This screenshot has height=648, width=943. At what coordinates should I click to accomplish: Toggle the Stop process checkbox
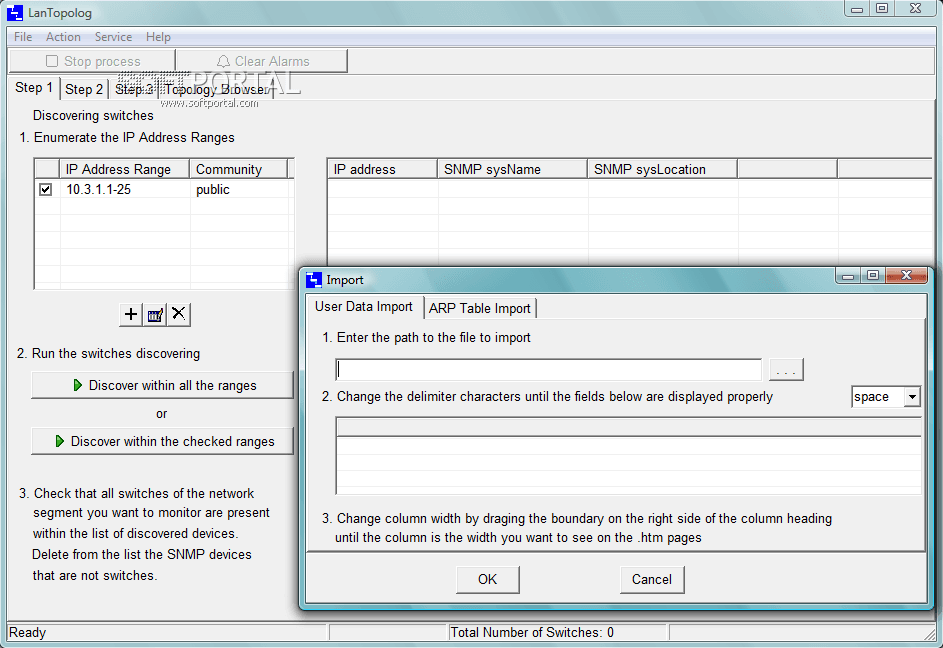pyautogui.click(x=52, y=61)
